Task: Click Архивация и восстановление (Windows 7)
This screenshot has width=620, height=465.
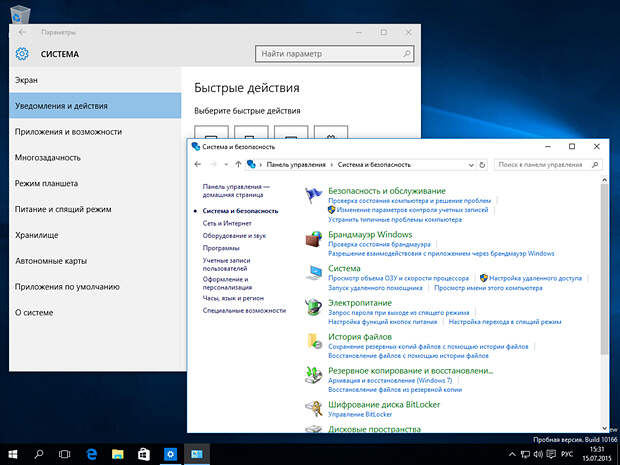Action: [390, 380]
